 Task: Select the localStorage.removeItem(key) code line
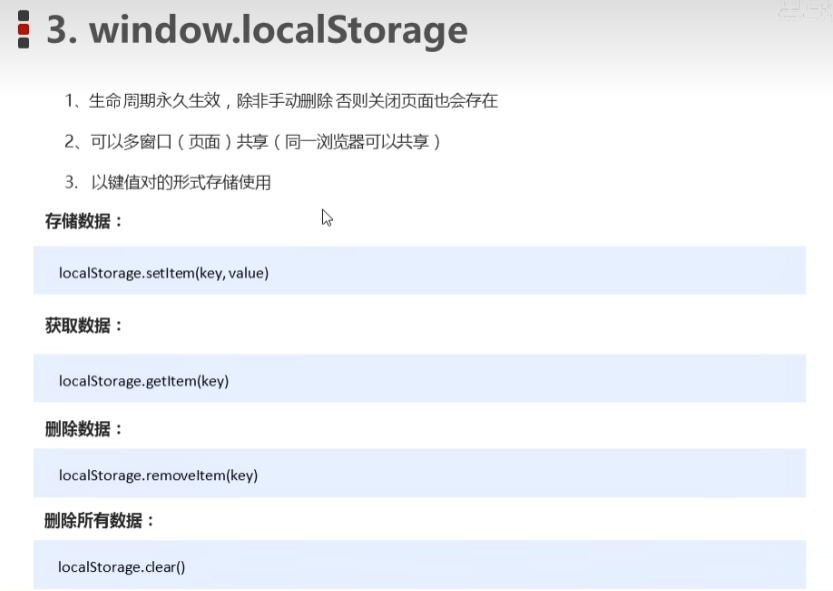(x=158, y=475)
